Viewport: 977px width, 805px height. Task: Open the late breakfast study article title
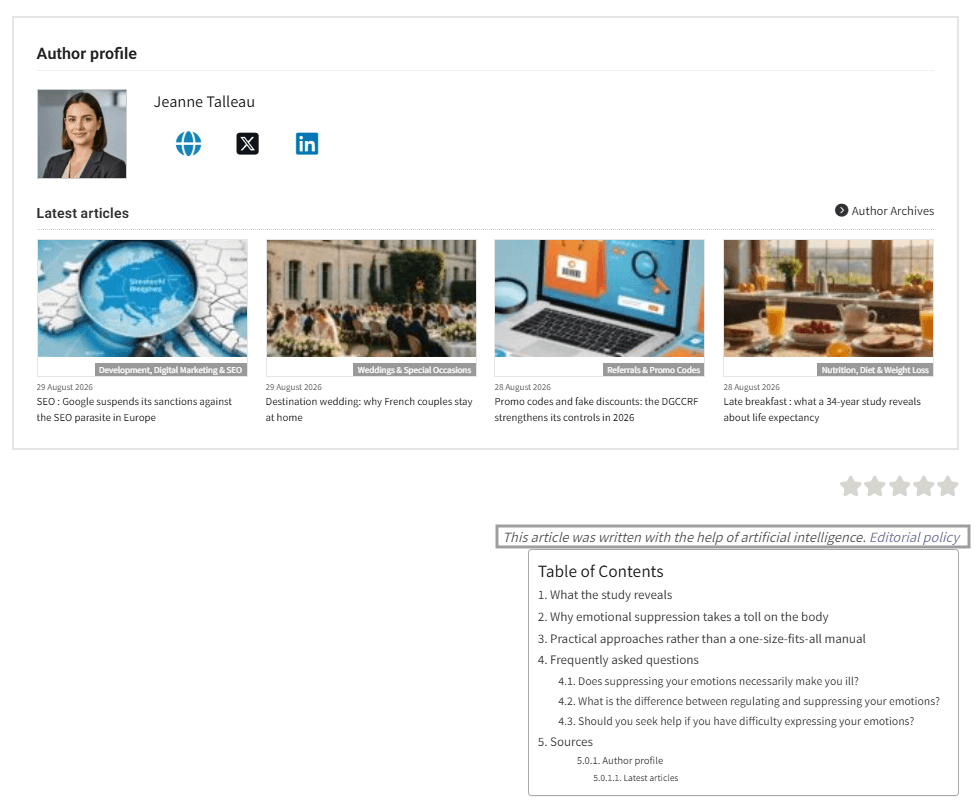[822, 409]
